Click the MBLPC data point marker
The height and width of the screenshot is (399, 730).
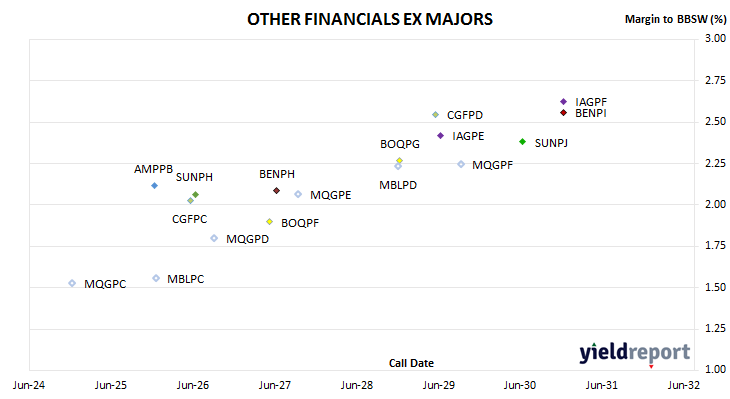[x=156, y=278]
